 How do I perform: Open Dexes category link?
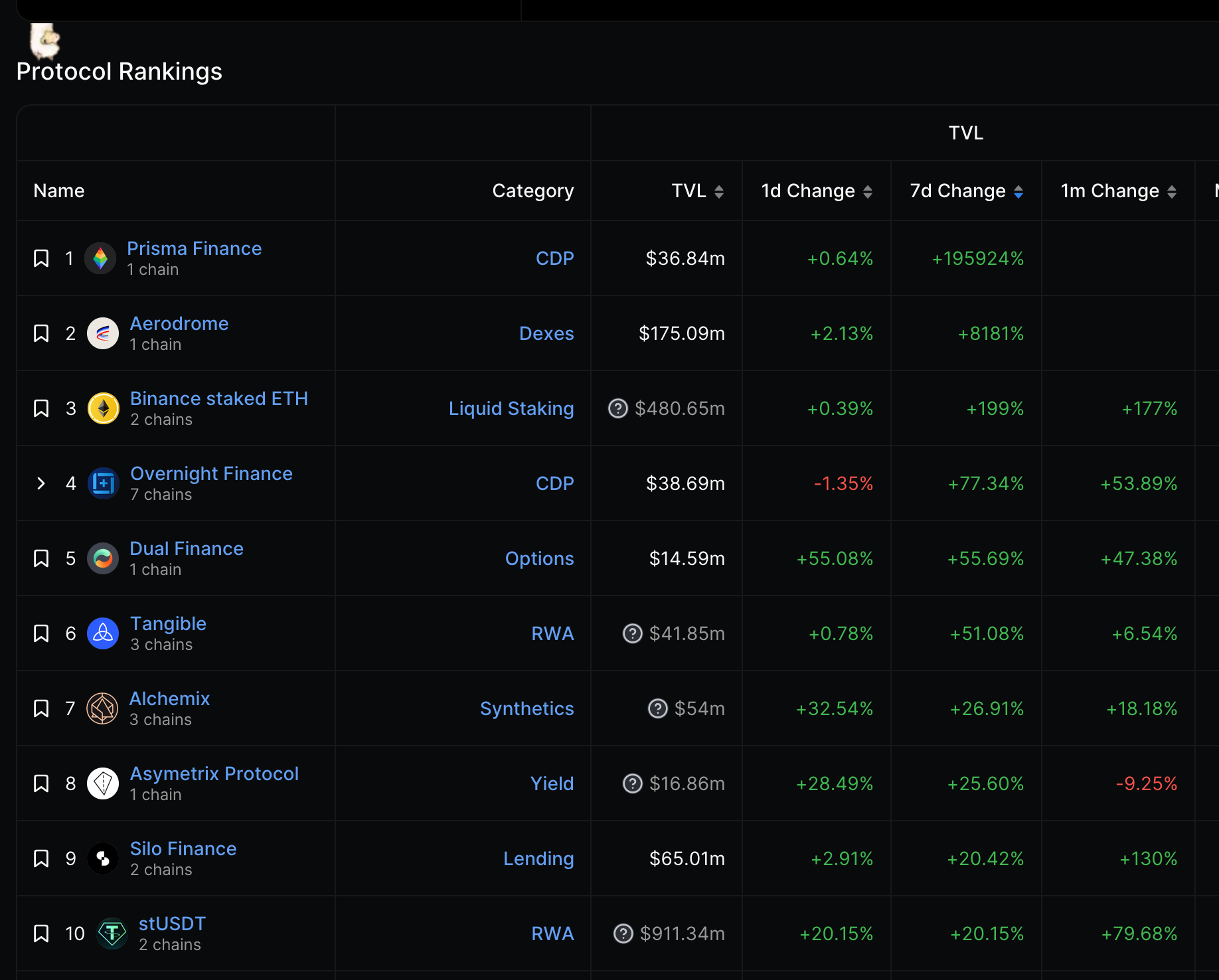pyautogui.click(x=546, y=333)
